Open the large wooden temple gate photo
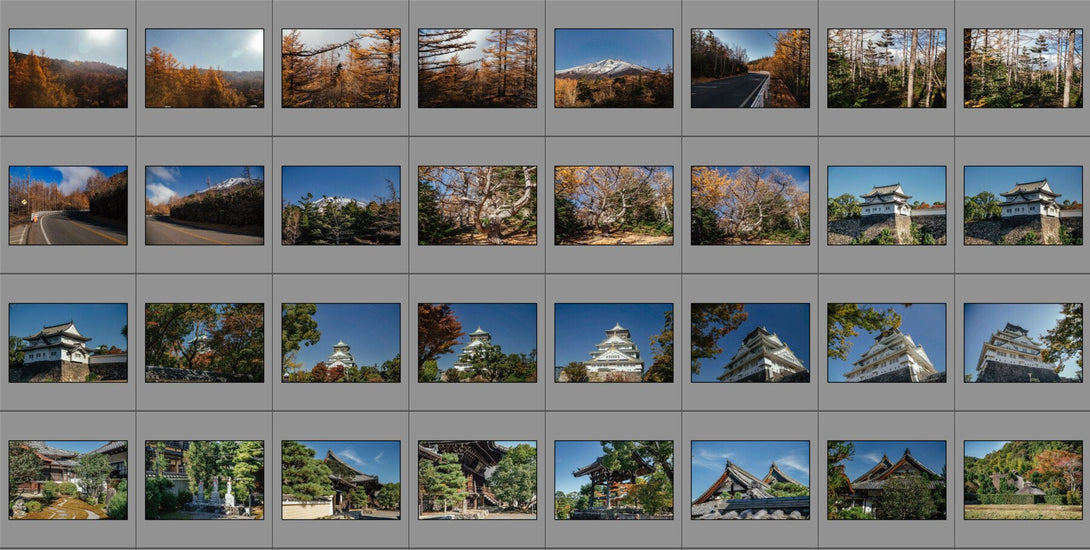This screenshot has width=1090, height=550. tap(478, 480)
